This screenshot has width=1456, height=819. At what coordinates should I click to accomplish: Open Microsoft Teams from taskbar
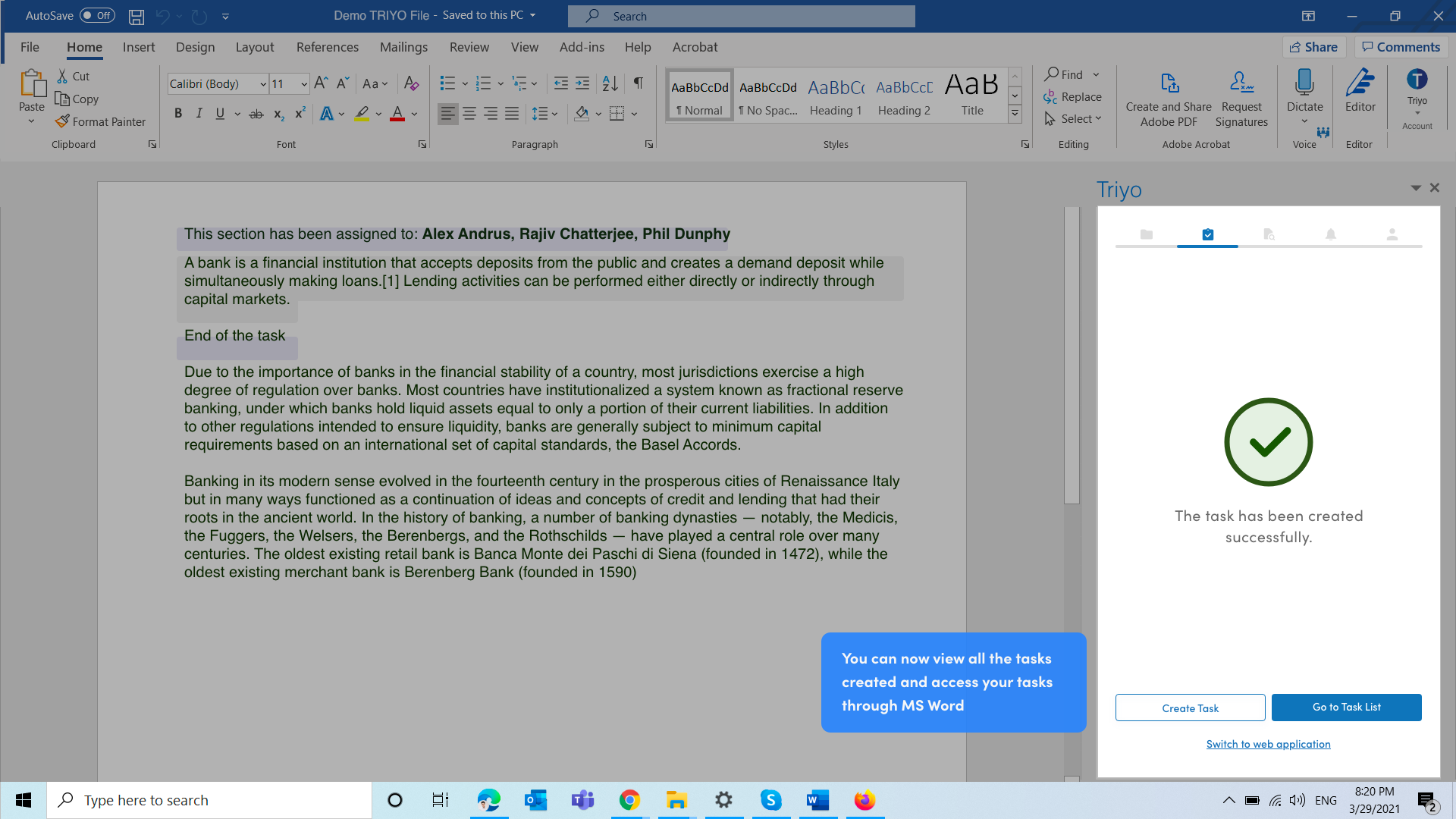(x=582, y=800)
